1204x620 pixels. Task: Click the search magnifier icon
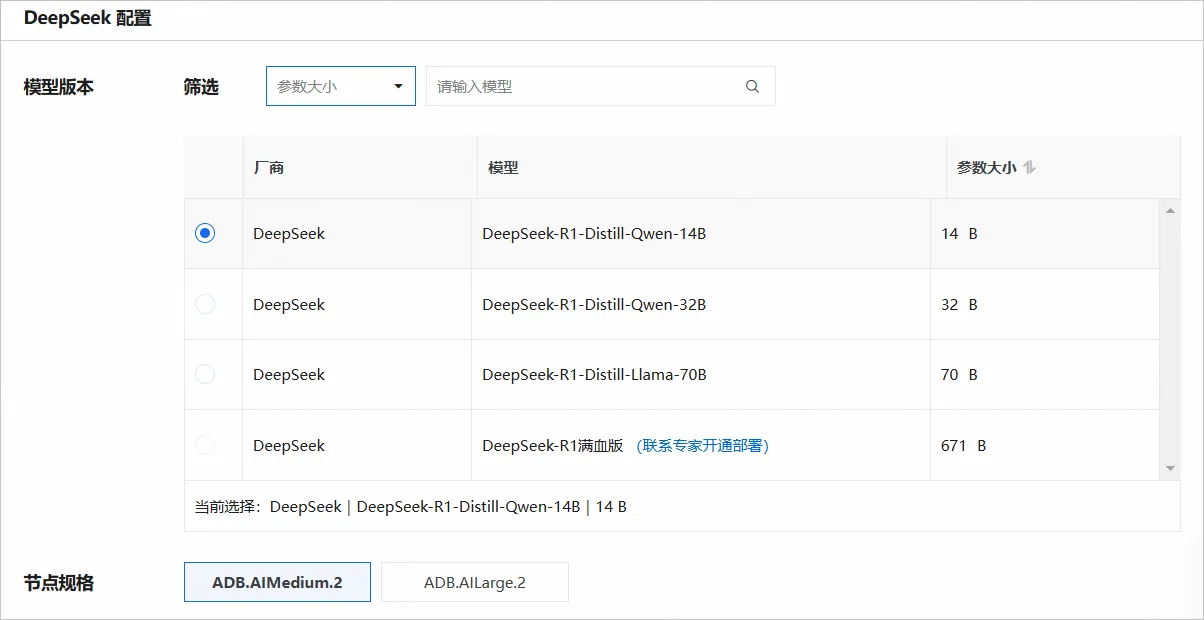752,86
